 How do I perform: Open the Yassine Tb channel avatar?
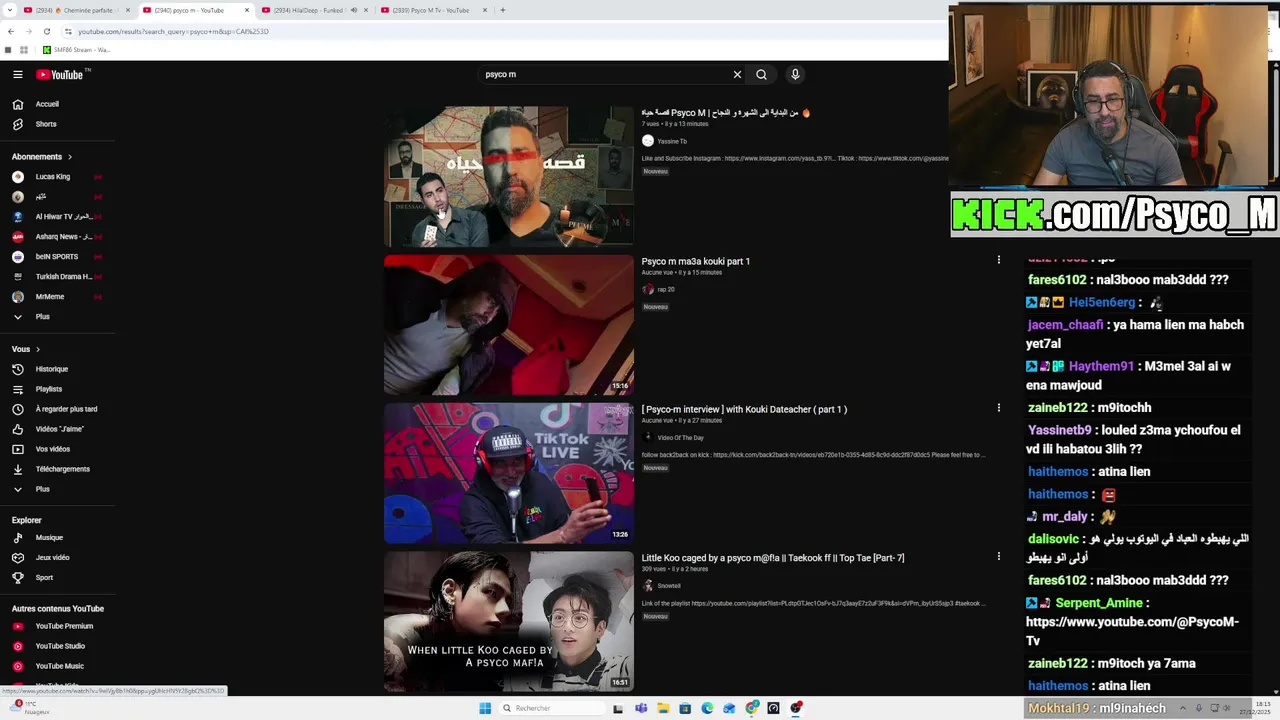point(648,141)
